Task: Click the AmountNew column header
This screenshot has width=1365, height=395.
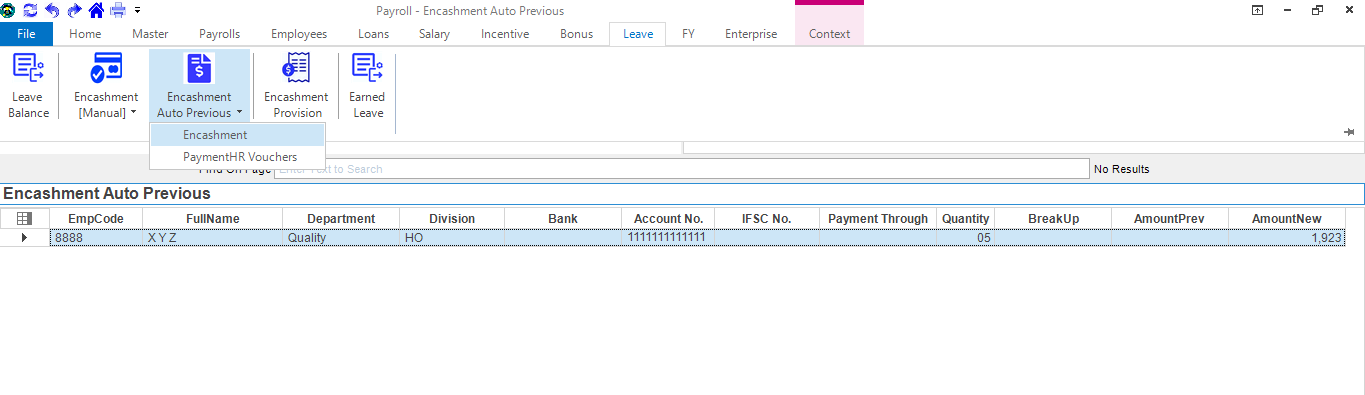Action: point(1287,218)
